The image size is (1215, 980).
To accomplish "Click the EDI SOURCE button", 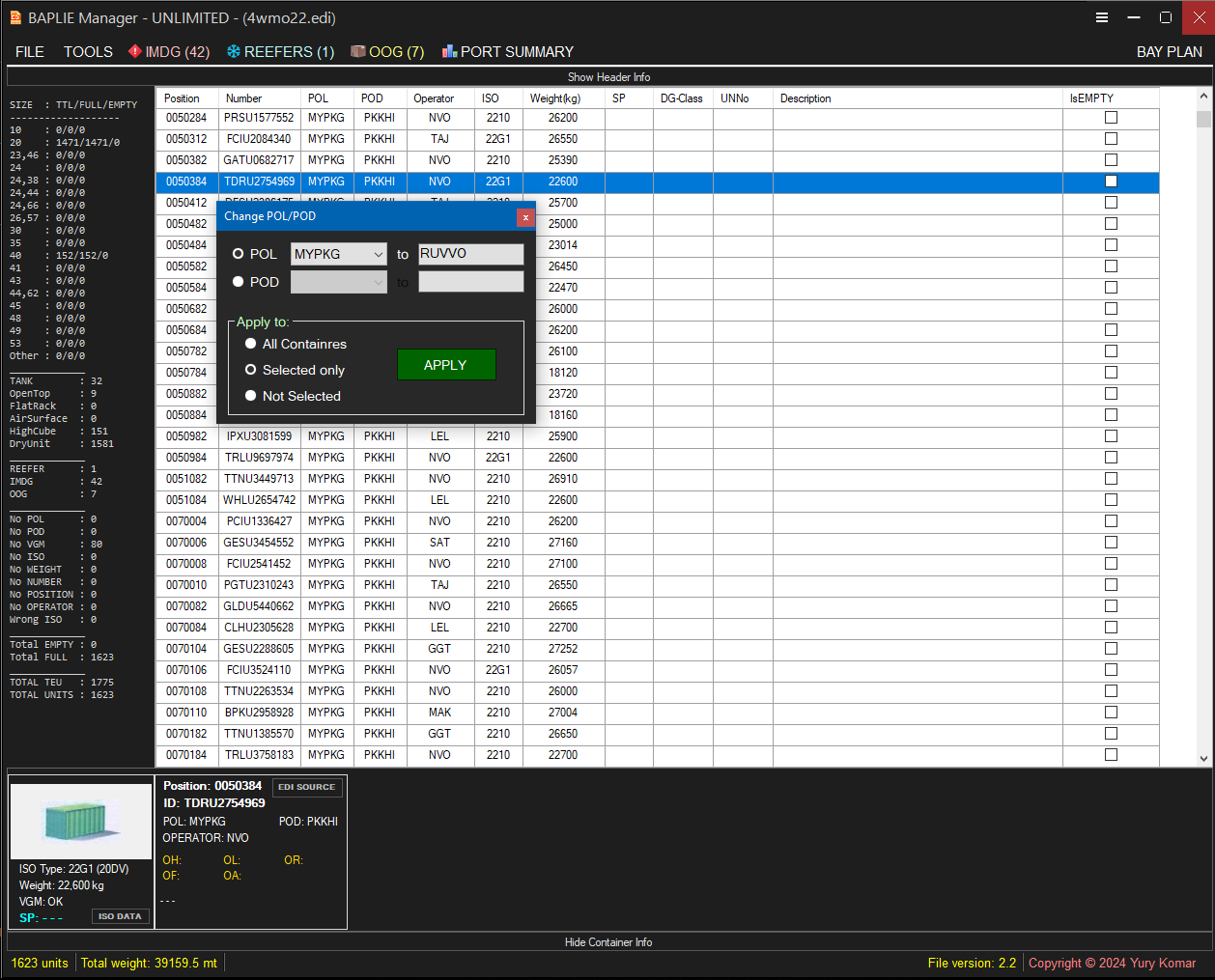I will [x=306, y=787].
